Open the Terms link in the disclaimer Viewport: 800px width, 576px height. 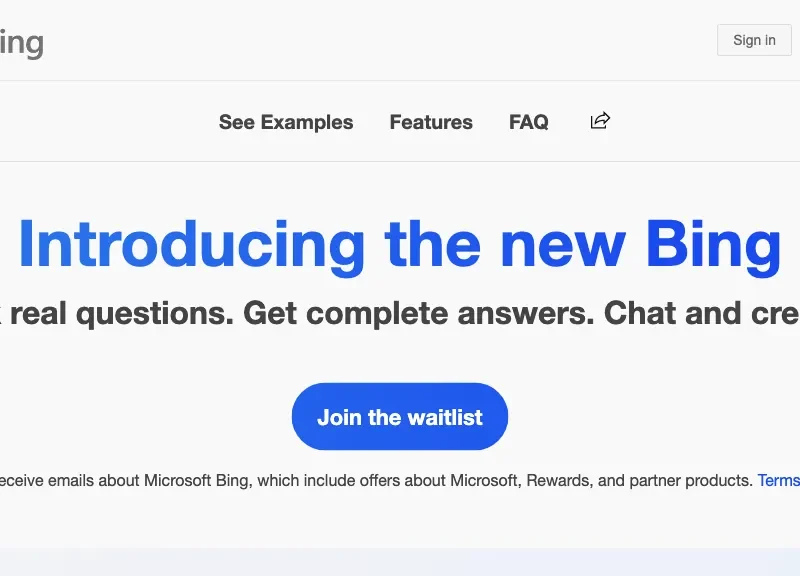pyautogui.click(x=779, y=480)
